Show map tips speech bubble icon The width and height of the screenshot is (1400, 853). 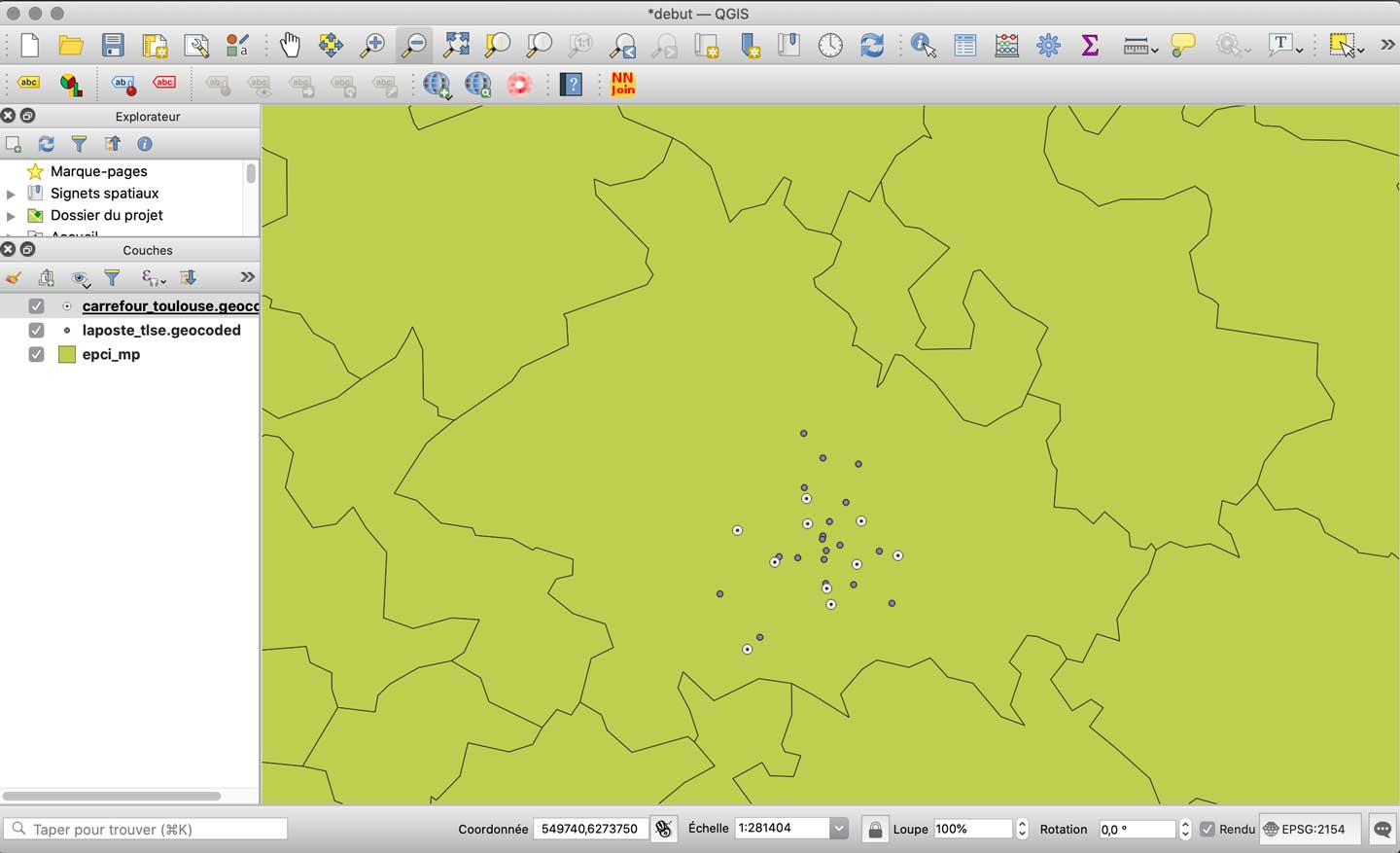pos(1182,45)
